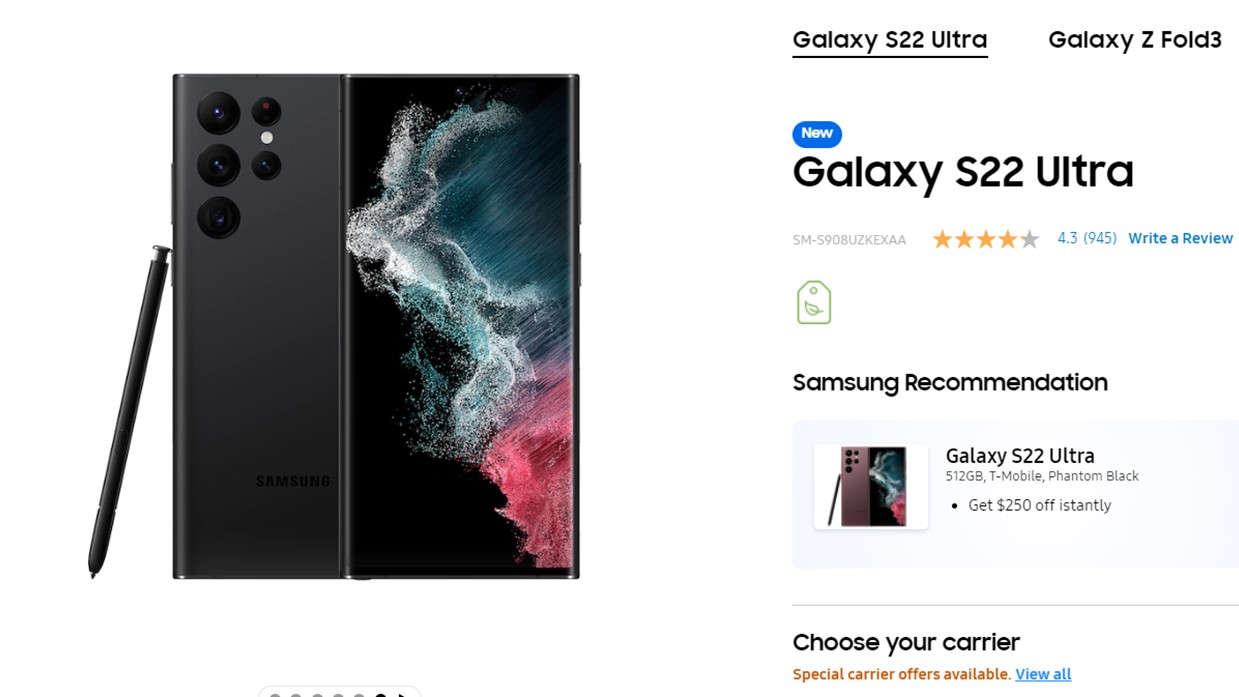Click the Choose your carrier heading
The width and height of the screenshot is (1239, 697).
[906, 642]
